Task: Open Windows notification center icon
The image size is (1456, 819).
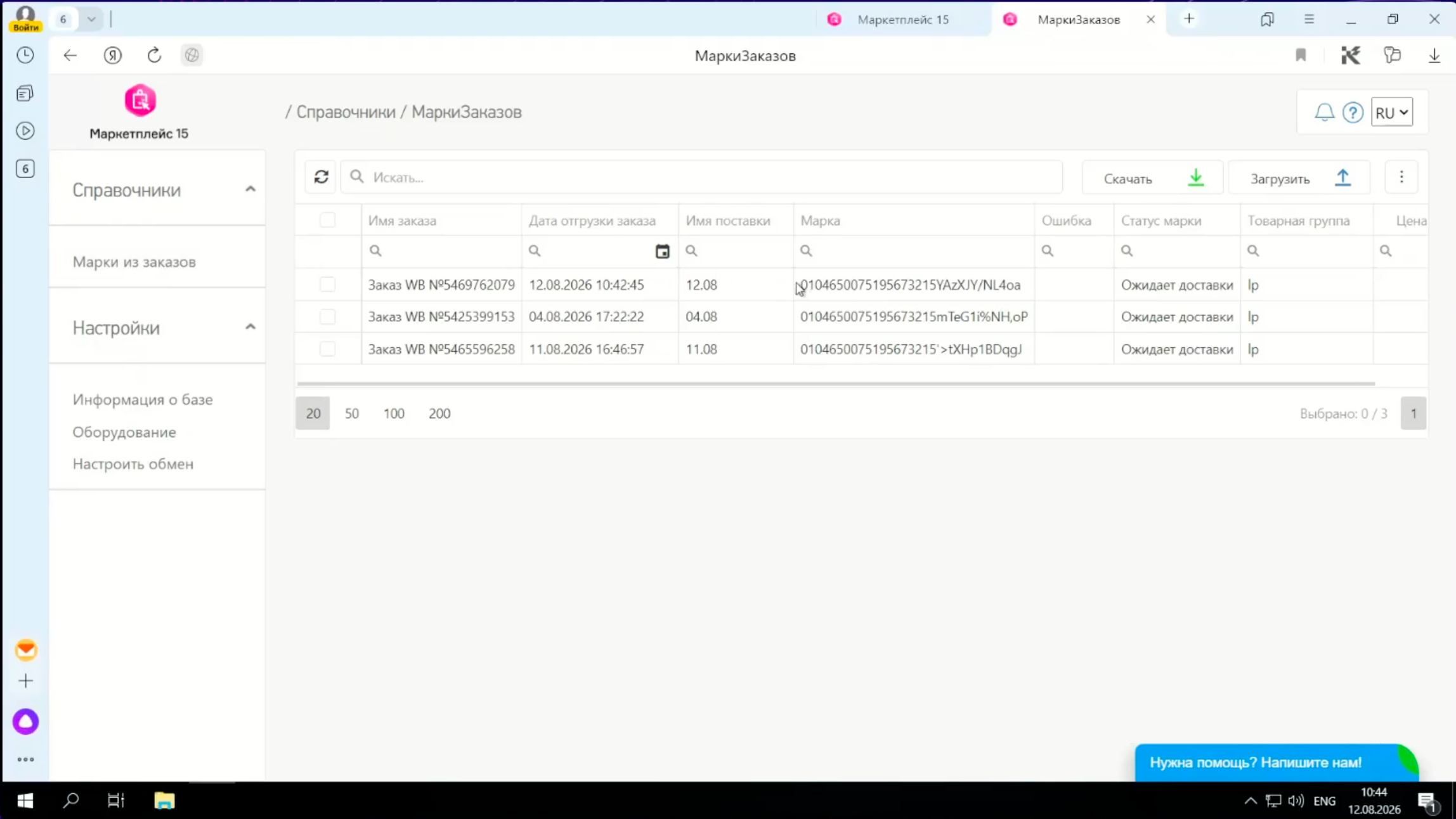Action: coord(1427,802)
